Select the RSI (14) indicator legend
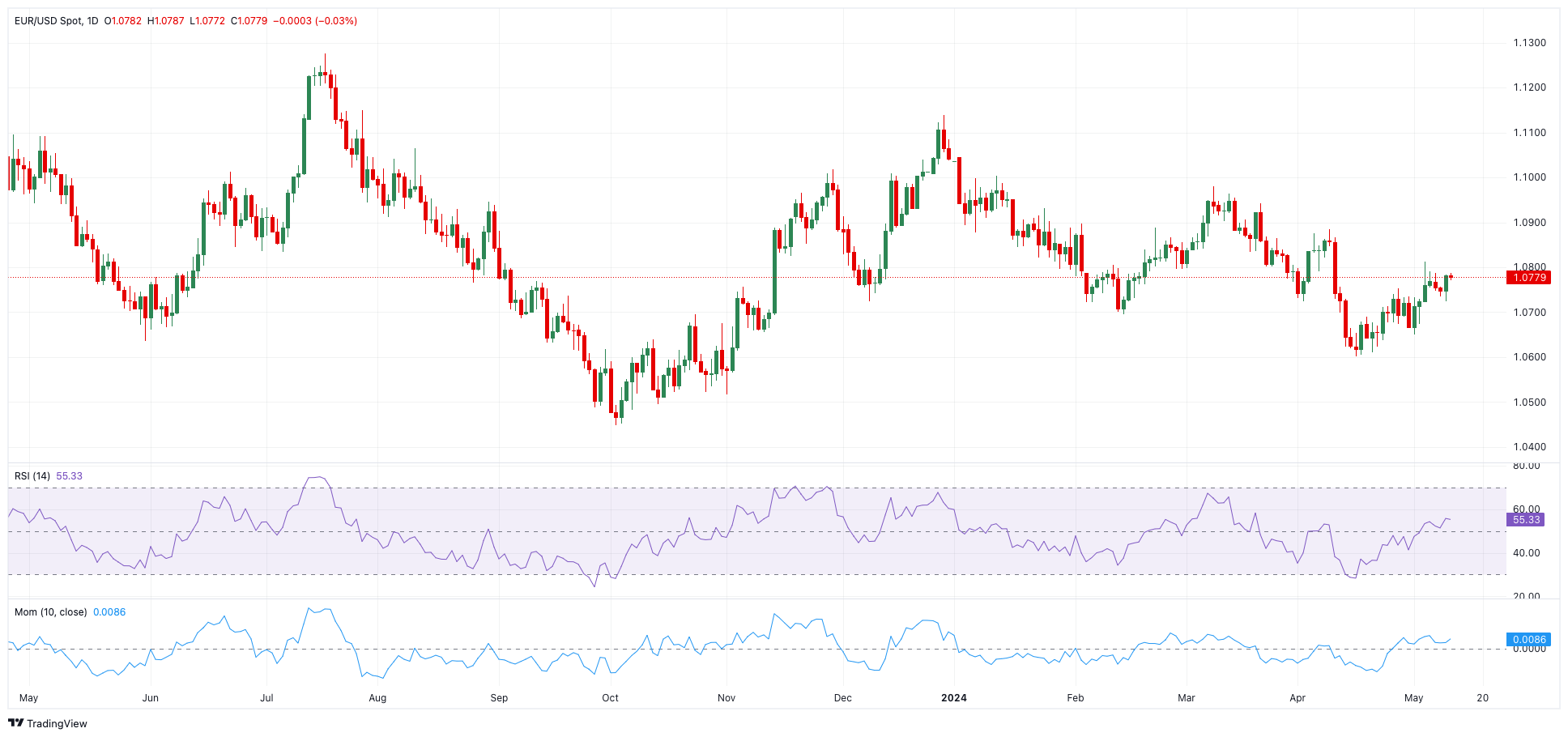This screenshot has height=737, width=1568. (32, 475)
